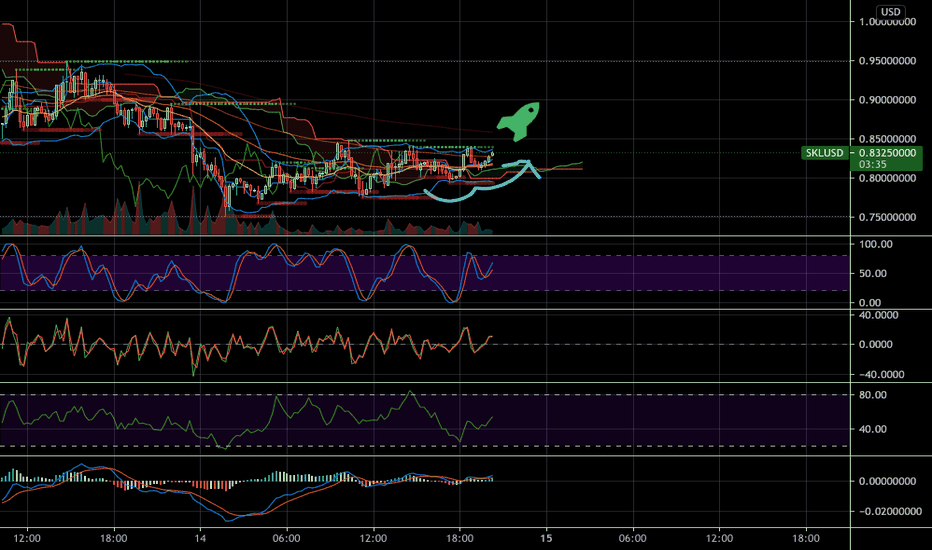Click the 40.00 RSI scale value
Screen dimensions: 932x550
[873, 429]
